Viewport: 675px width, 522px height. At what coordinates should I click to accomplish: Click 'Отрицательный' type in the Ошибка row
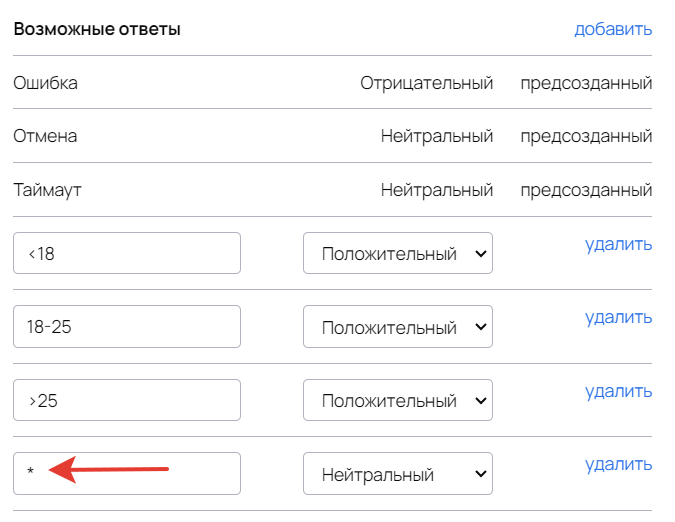(427, 83)
